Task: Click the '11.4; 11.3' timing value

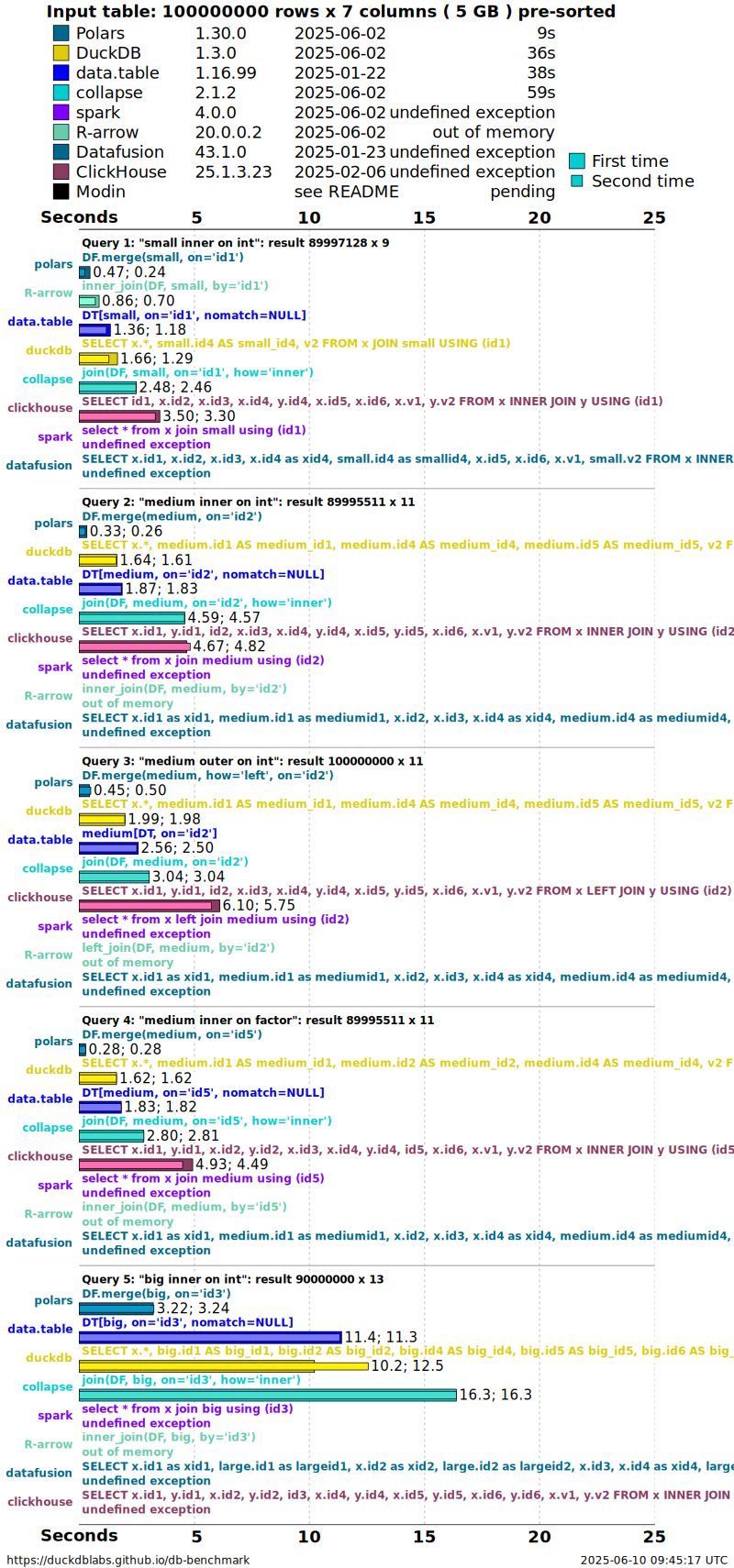Action: 381,1338
